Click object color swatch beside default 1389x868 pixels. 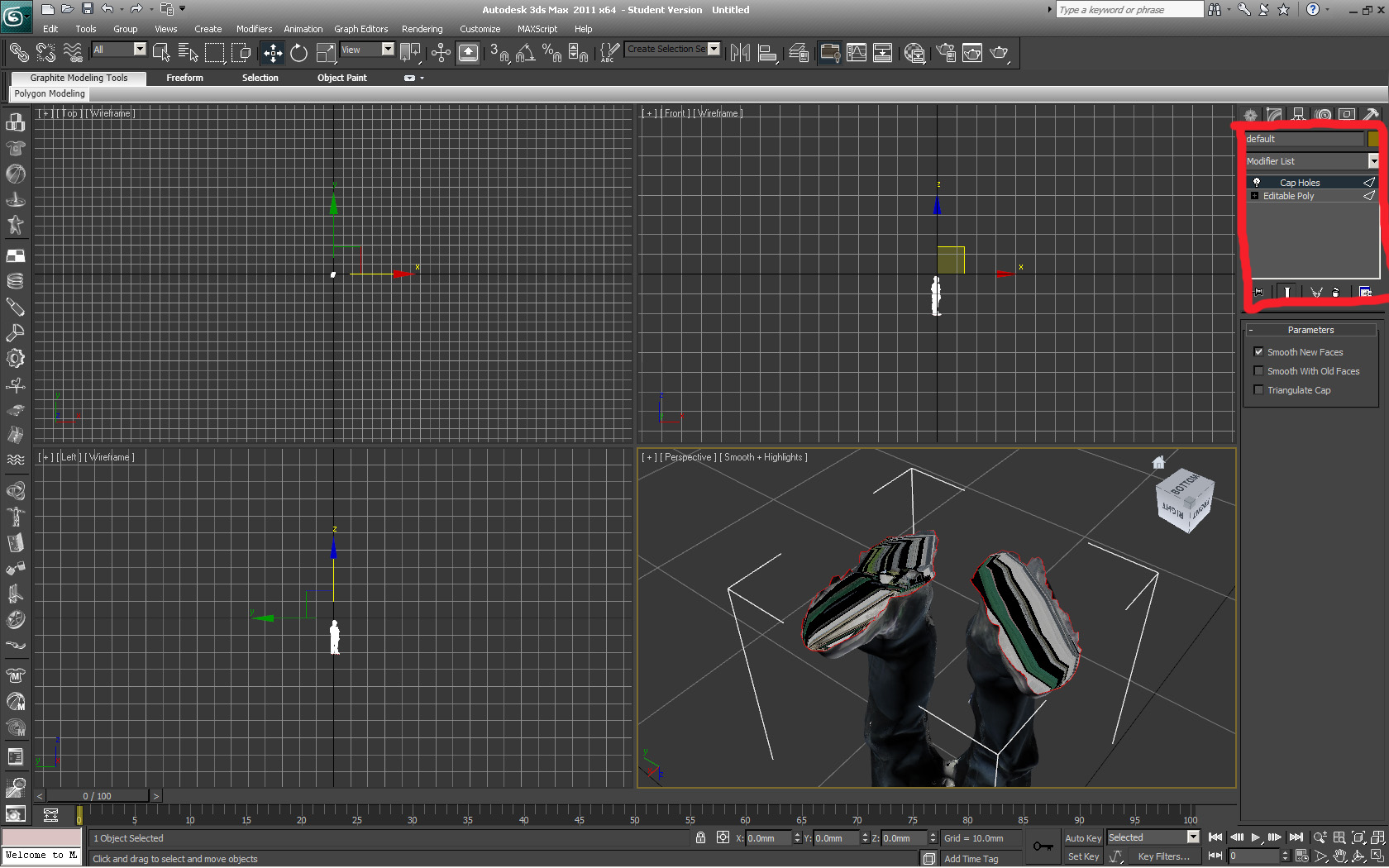1373,139
